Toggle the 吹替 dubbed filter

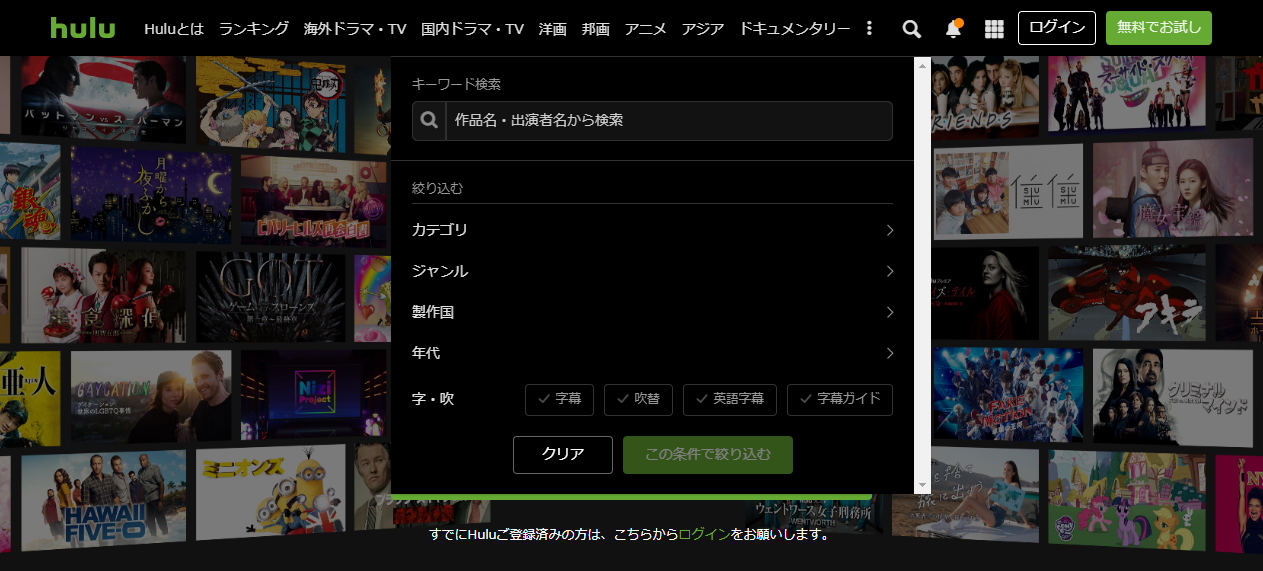pyautogui.click(x=638, y=399)
